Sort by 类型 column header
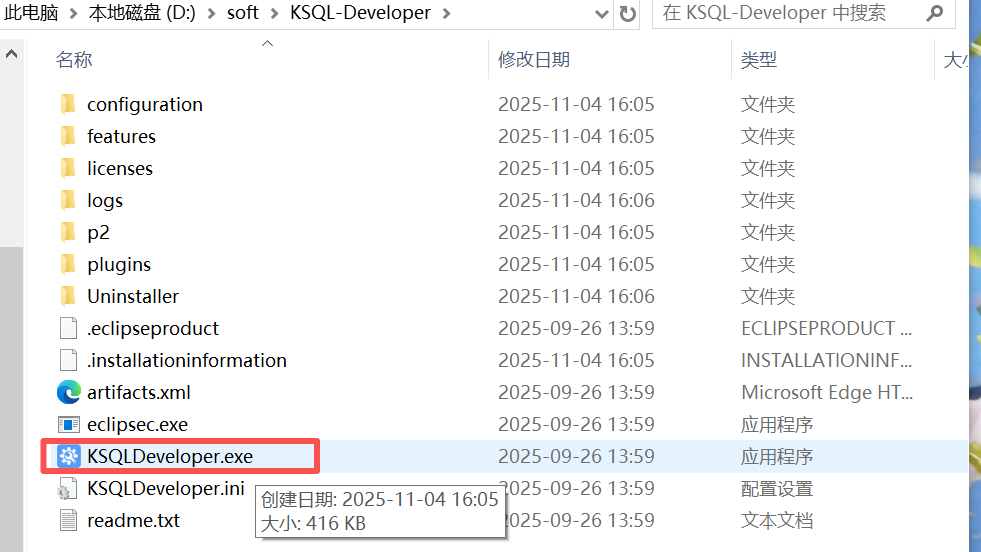The height and width of the screenshot is (552, 981). pos(758,60)
